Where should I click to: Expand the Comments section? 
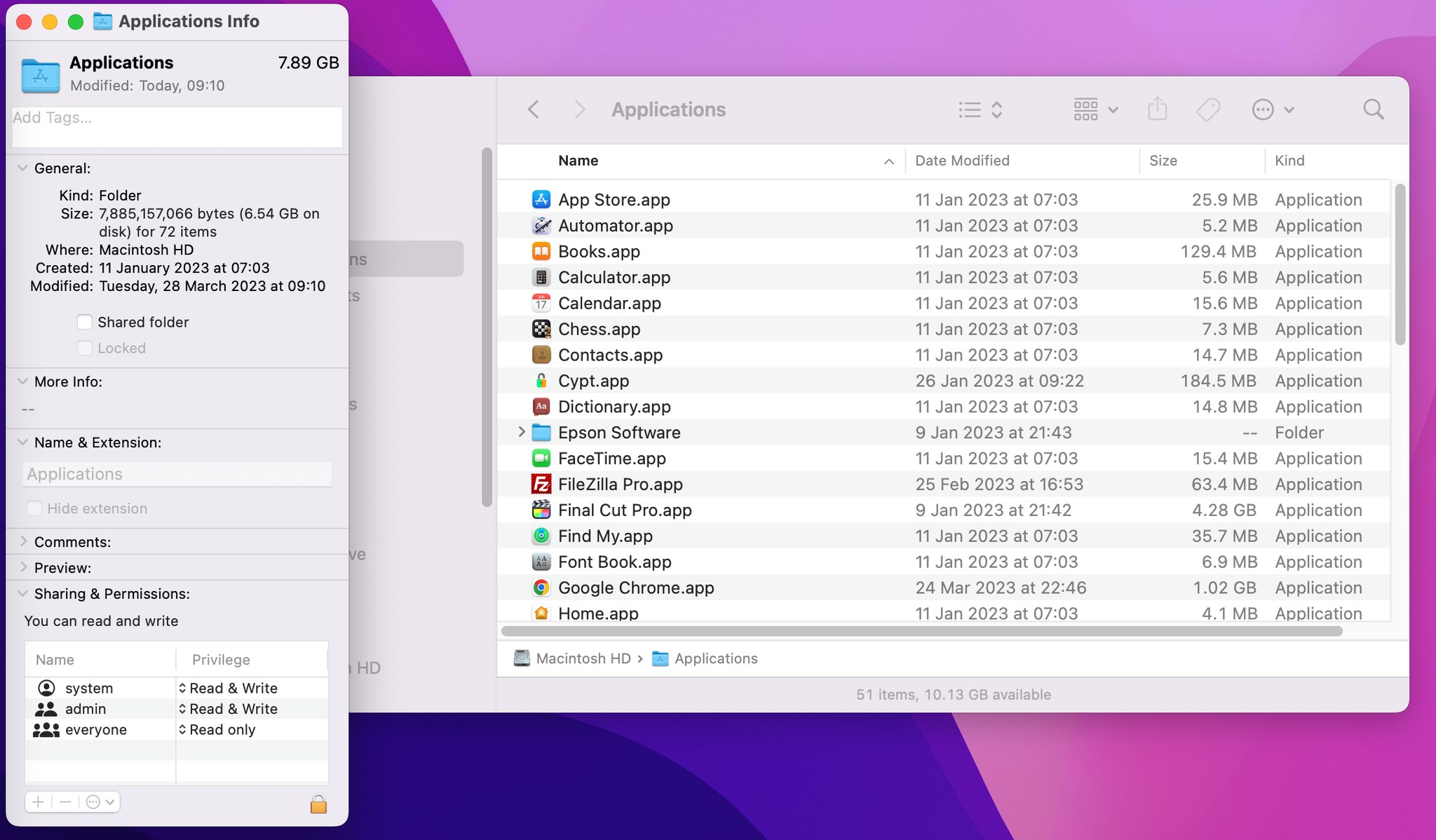click(x=23, y=541)
